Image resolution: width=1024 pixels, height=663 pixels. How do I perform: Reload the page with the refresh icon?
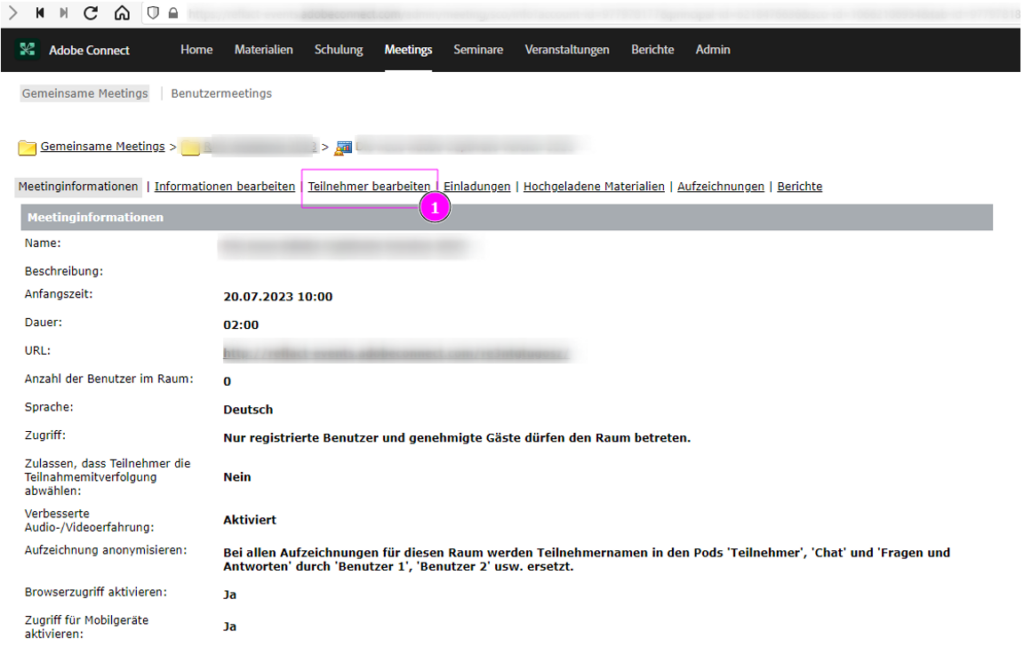coord(91,13)
